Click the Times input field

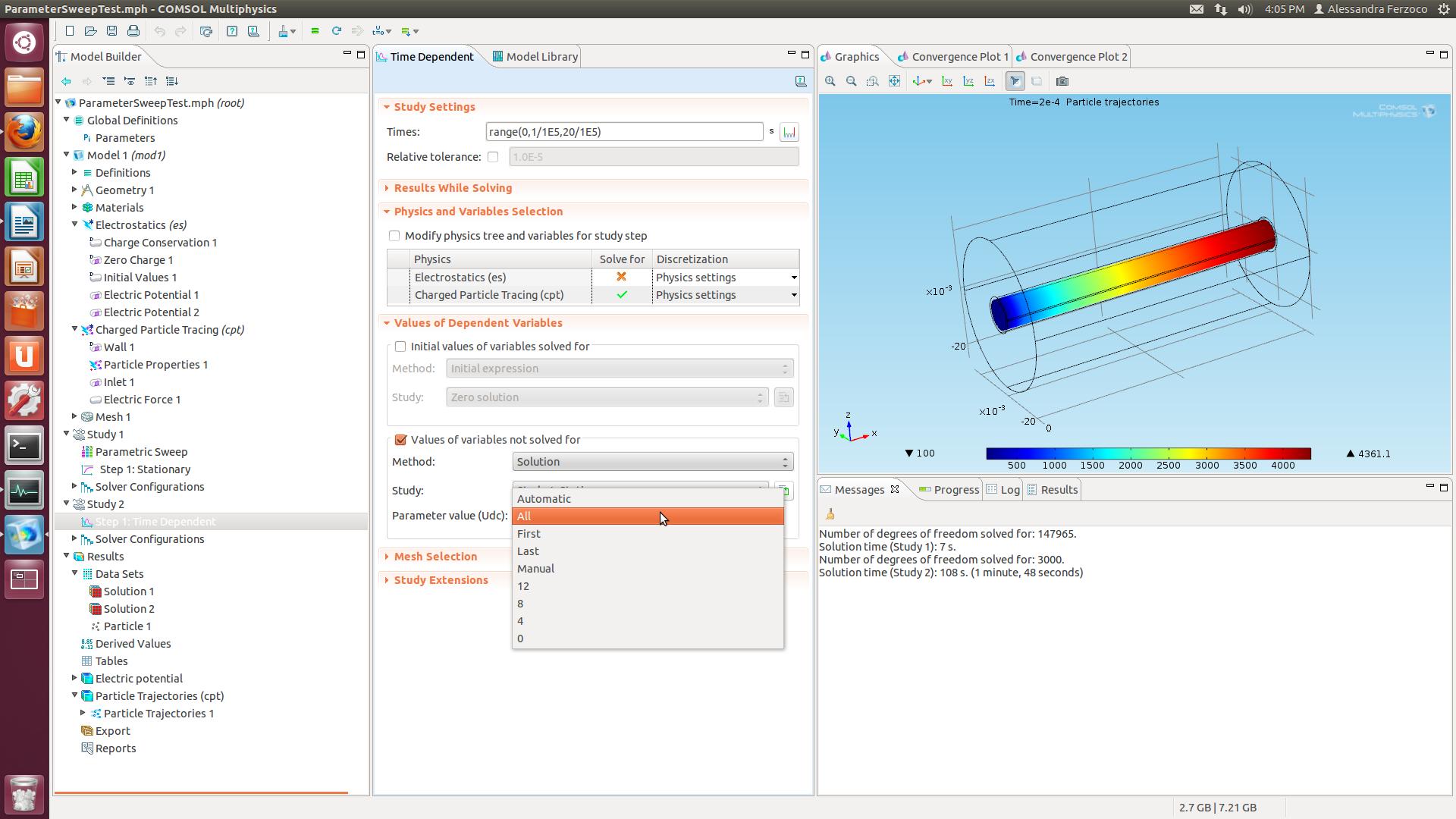623,132
